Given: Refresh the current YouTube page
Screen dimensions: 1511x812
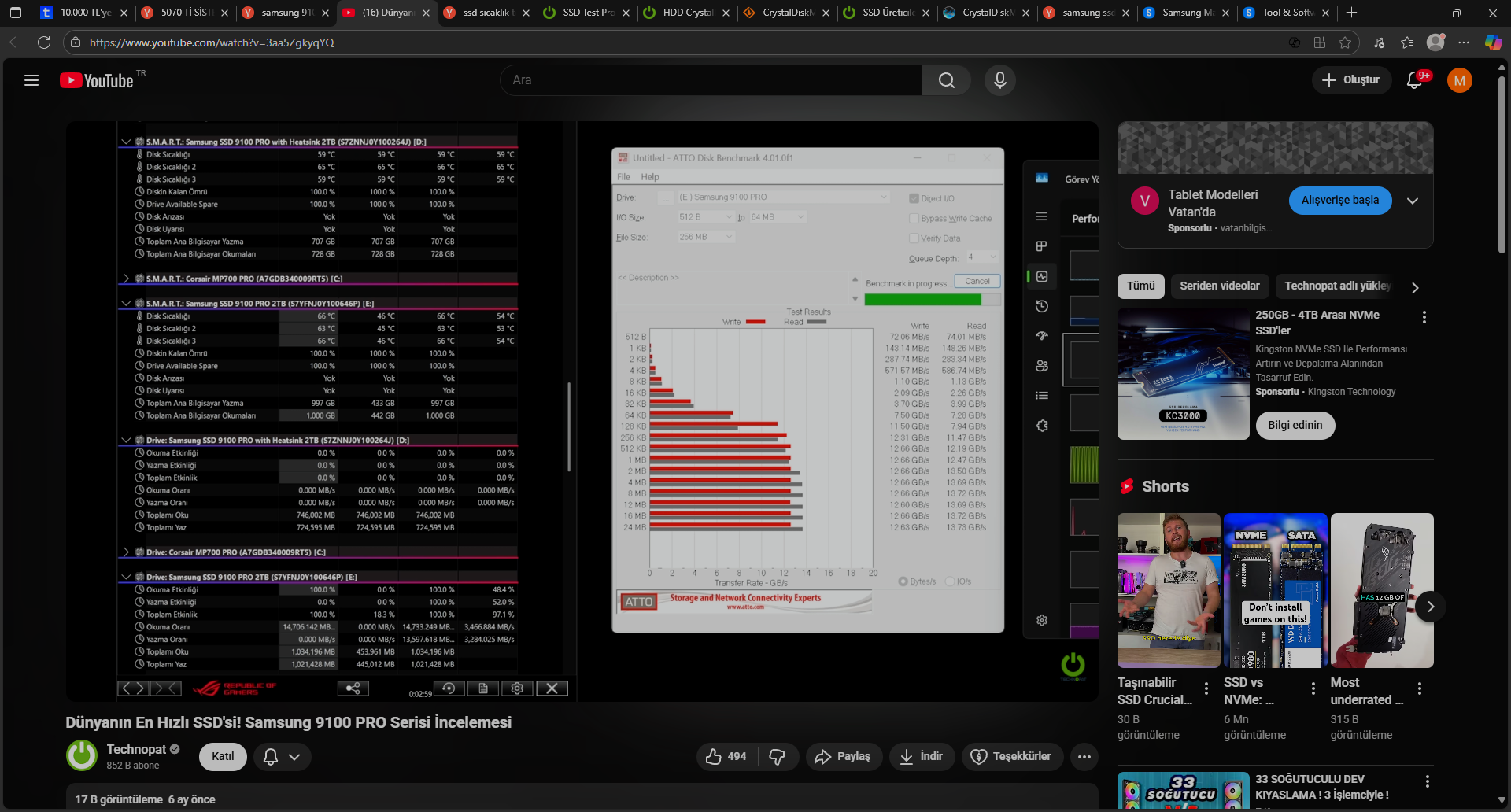Looking at the screenshot, I should click(x=44, y=42).
